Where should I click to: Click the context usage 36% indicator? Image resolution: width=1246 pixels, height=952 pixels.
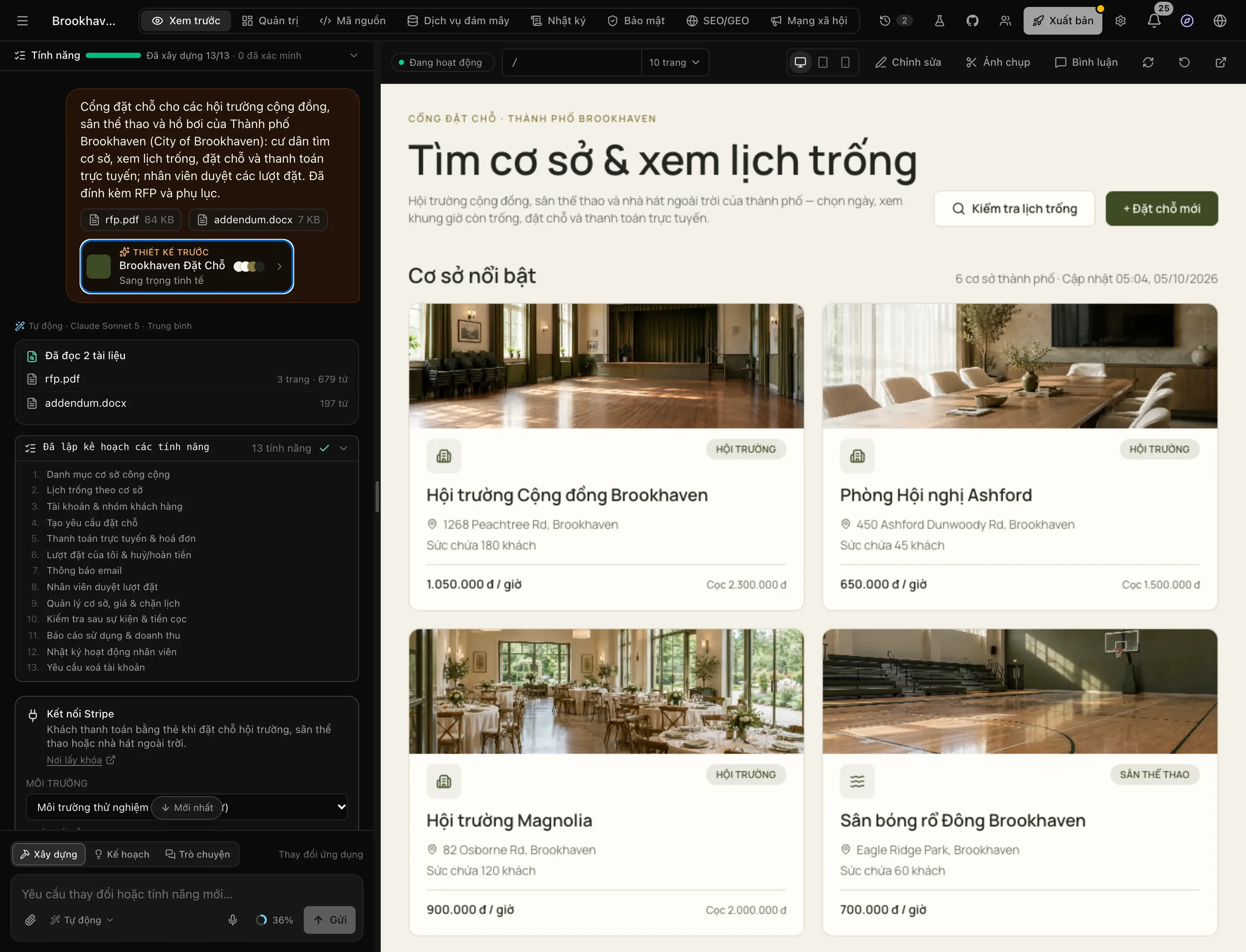274,920
